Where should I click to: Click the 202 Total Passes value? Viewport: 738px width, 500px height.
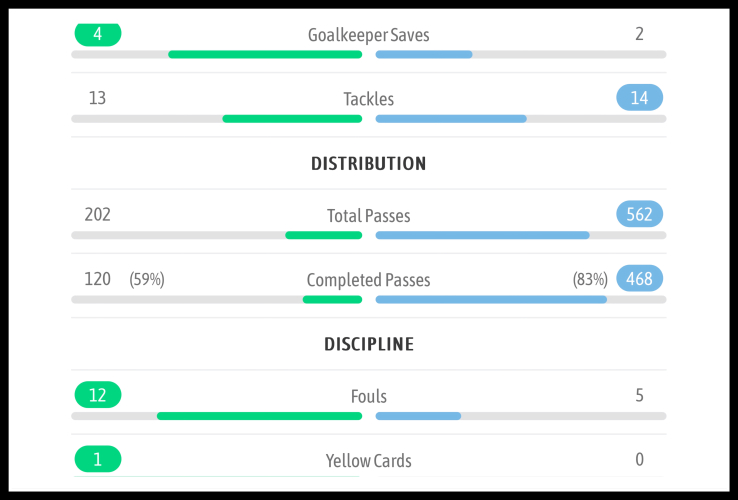[98, 214]
